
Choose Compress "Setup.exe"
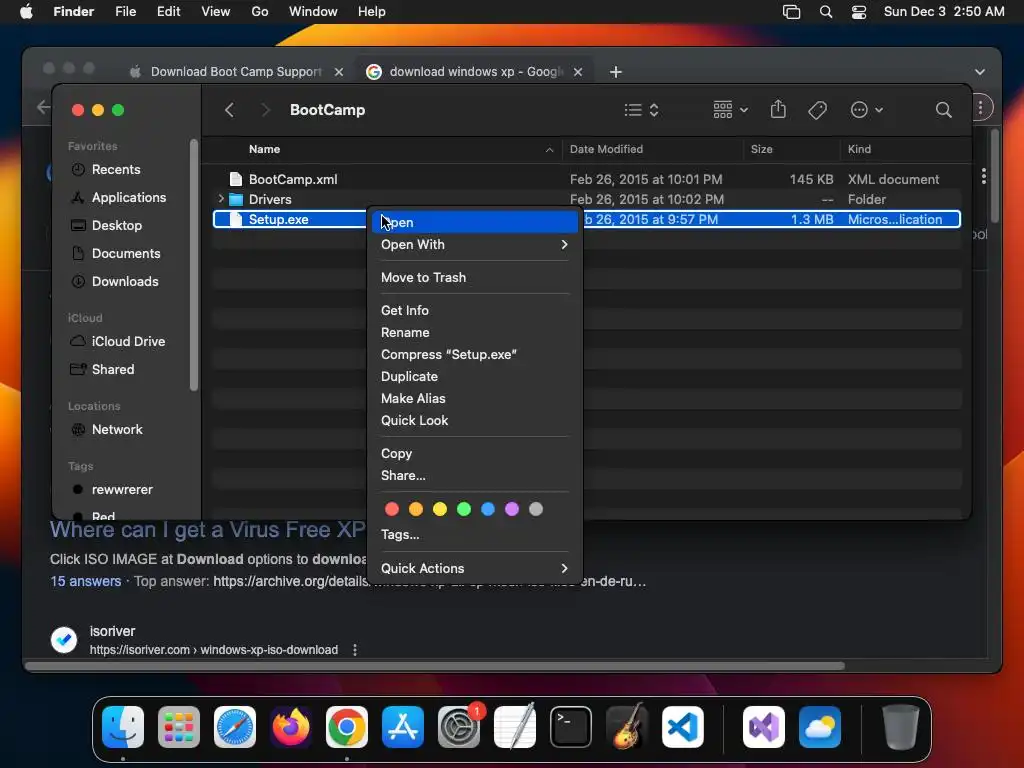[475, 354]
